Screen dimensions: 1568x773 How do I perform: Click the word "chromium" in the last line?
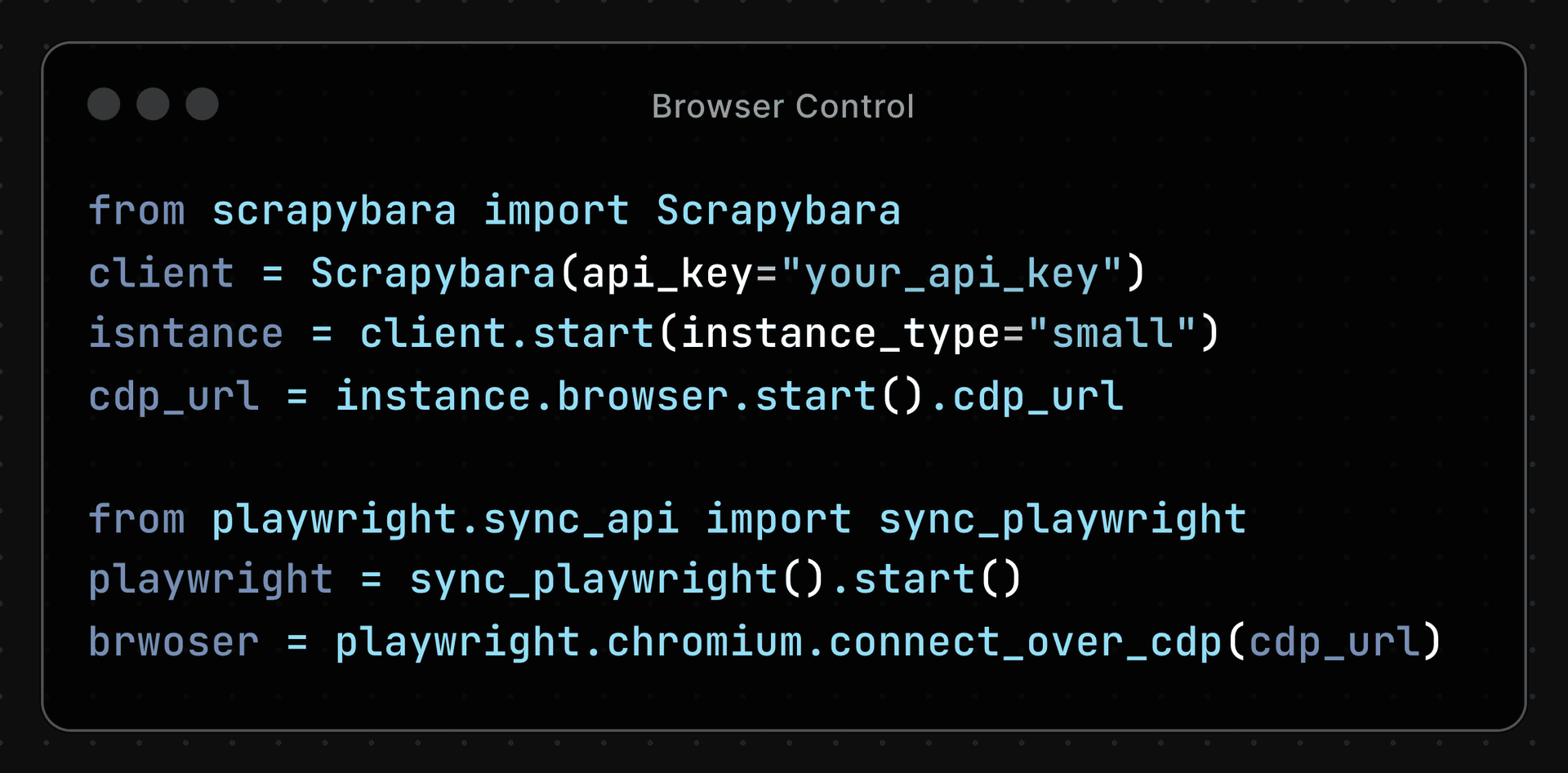(x=706, y=642)
